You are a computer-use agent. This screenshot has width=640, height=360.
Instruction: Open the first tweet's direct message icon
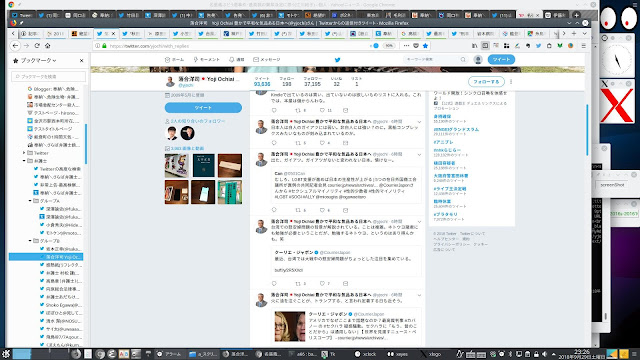(x=345, y=110)
